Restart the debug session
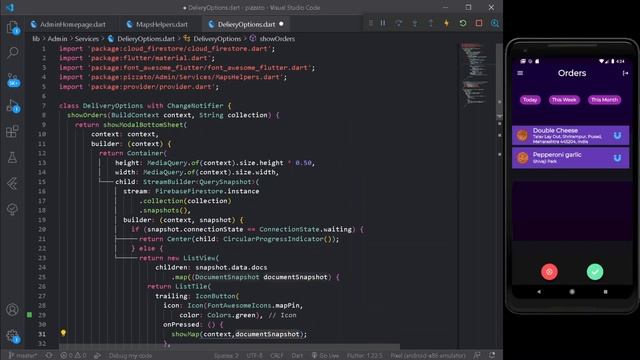640x360 pixels. point(462,23)
